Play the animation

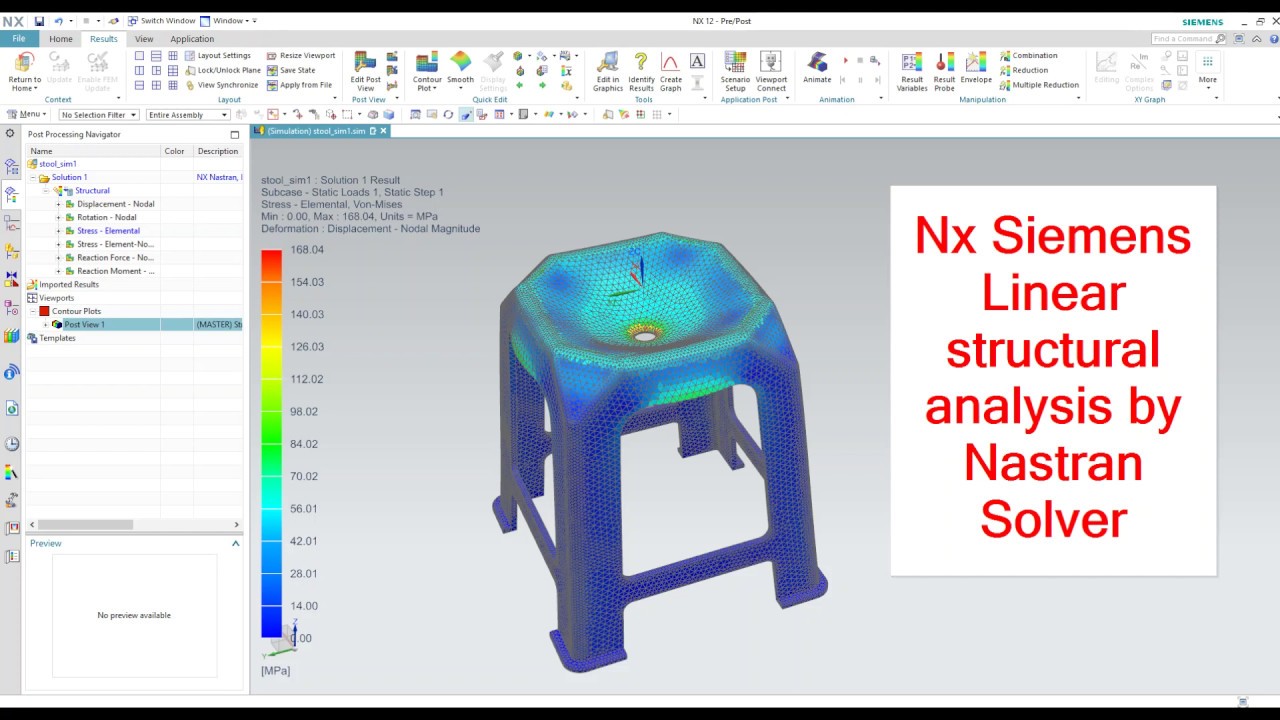846,61
